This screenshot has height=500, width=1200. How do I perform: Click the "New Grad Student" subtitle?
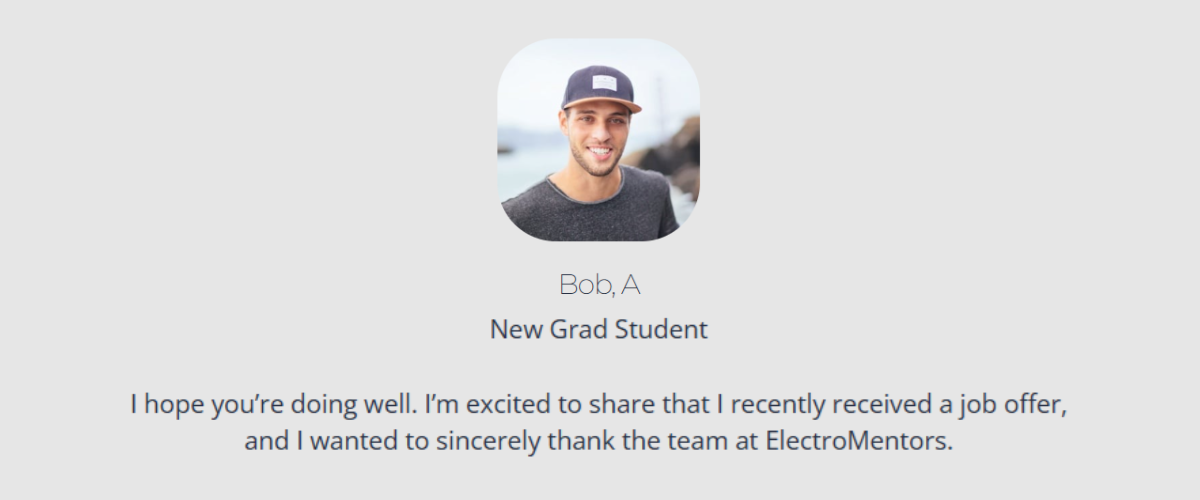599,329
